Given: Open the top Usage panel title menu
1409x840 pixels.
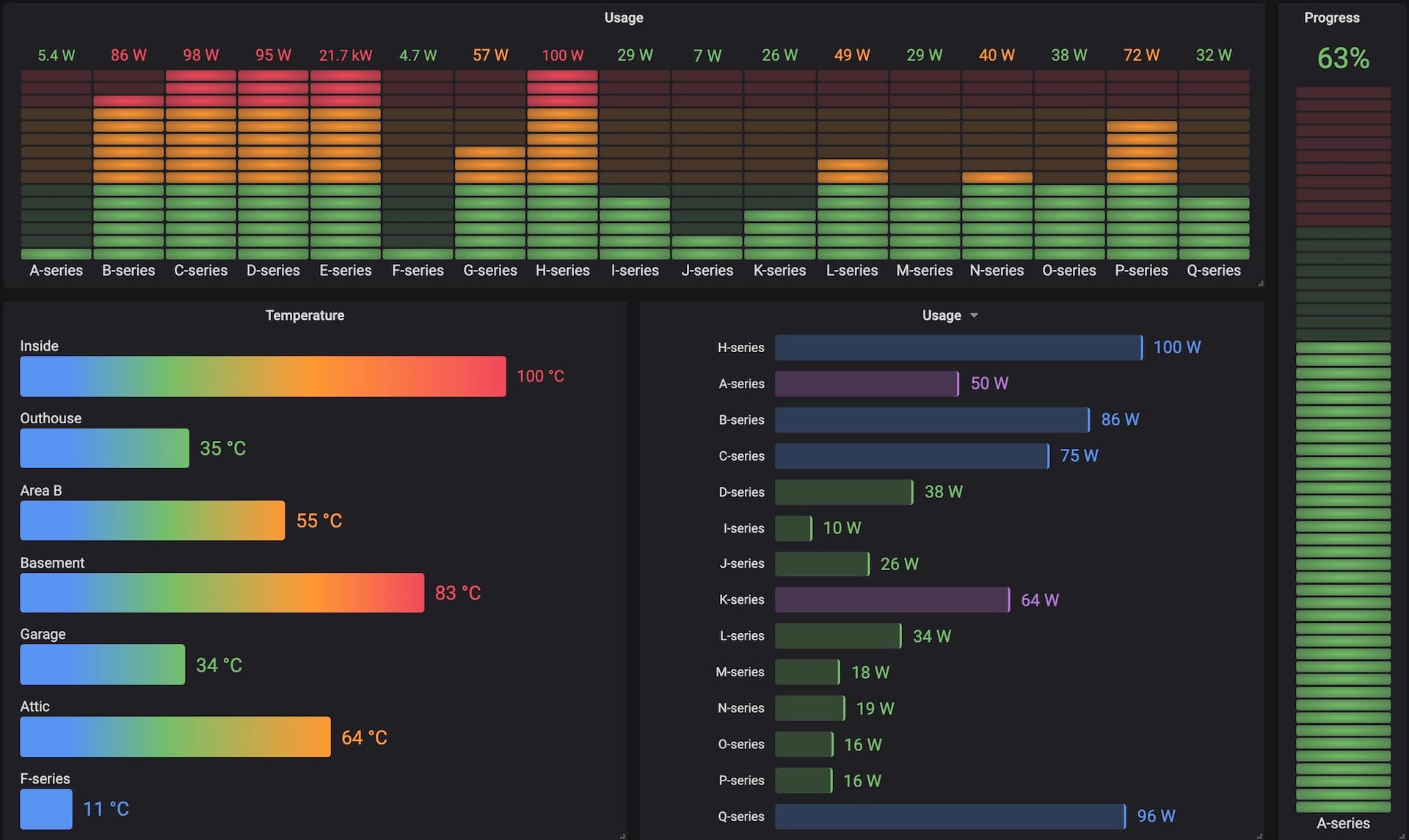Looking at the screenshot, I should (623, 17).
